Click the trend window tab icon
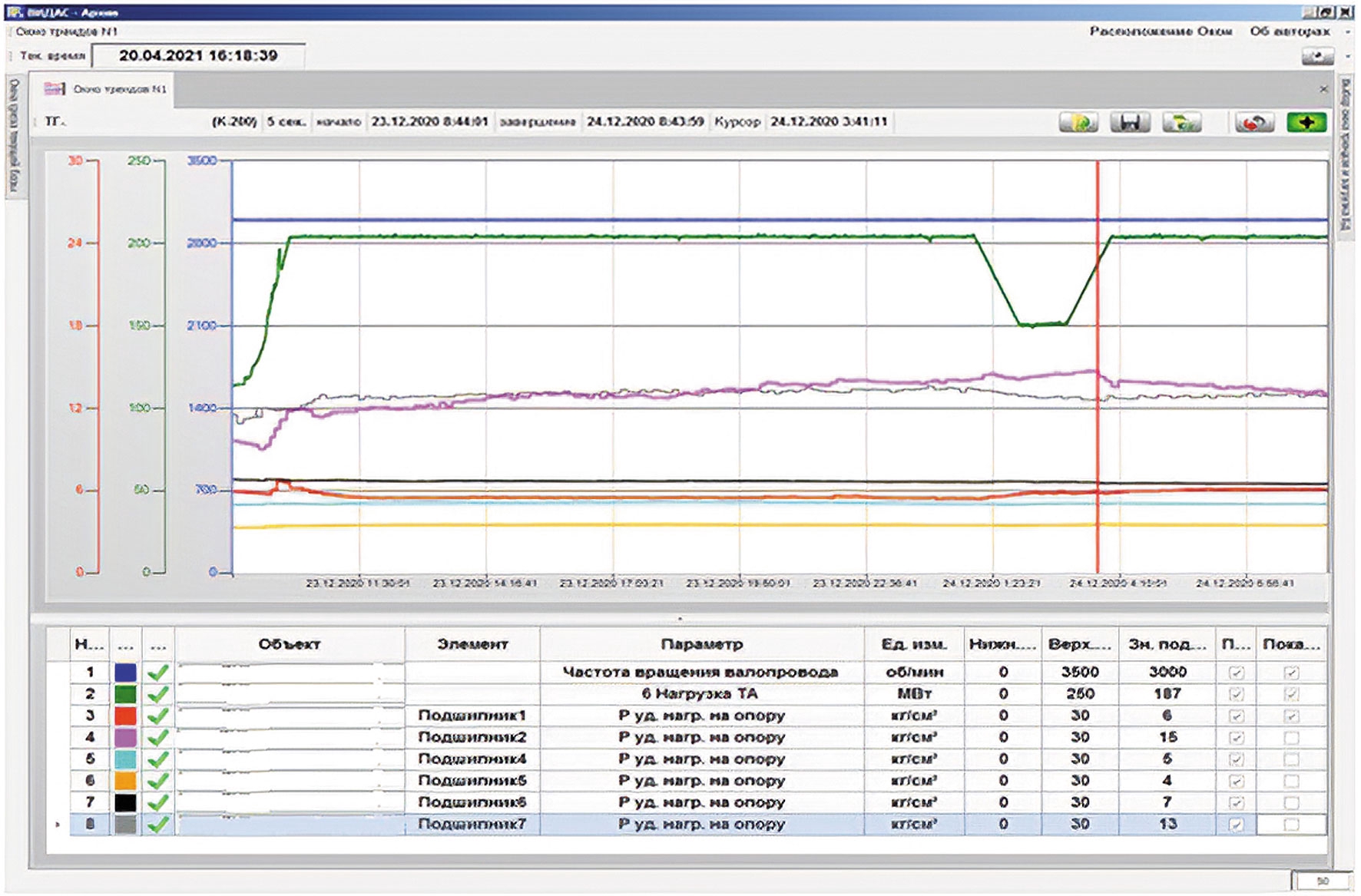The image size is (1361, 896). pyautogui.click(x=54, y=89)
